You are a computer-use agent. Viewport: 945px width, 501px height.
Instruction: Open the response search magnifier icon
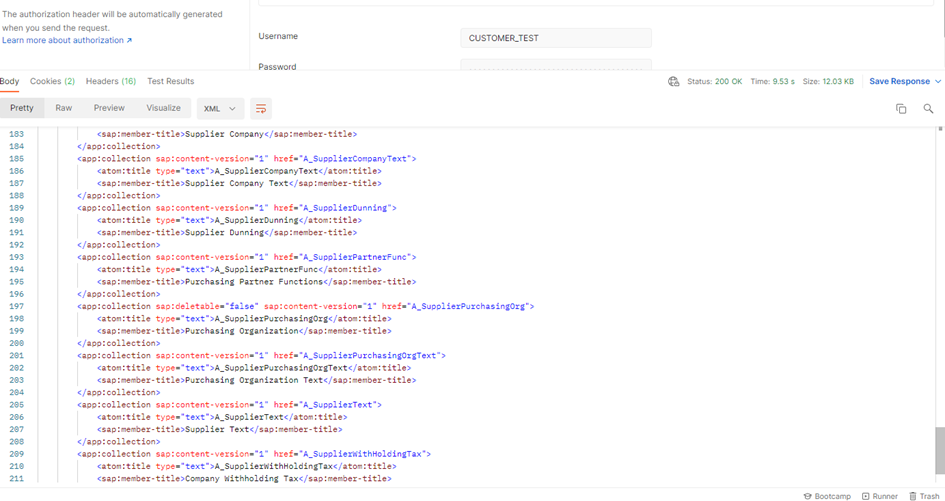[x=928, y=108]
